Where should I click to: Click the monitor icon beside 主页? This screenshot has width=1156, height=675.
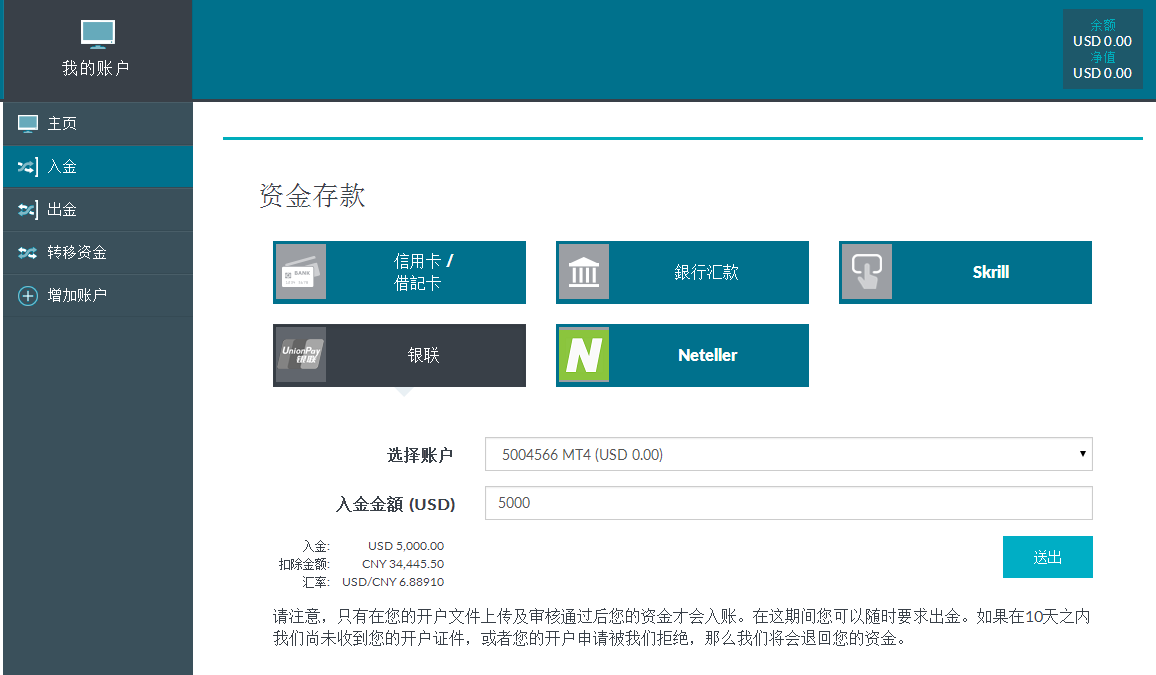point(27,124)
